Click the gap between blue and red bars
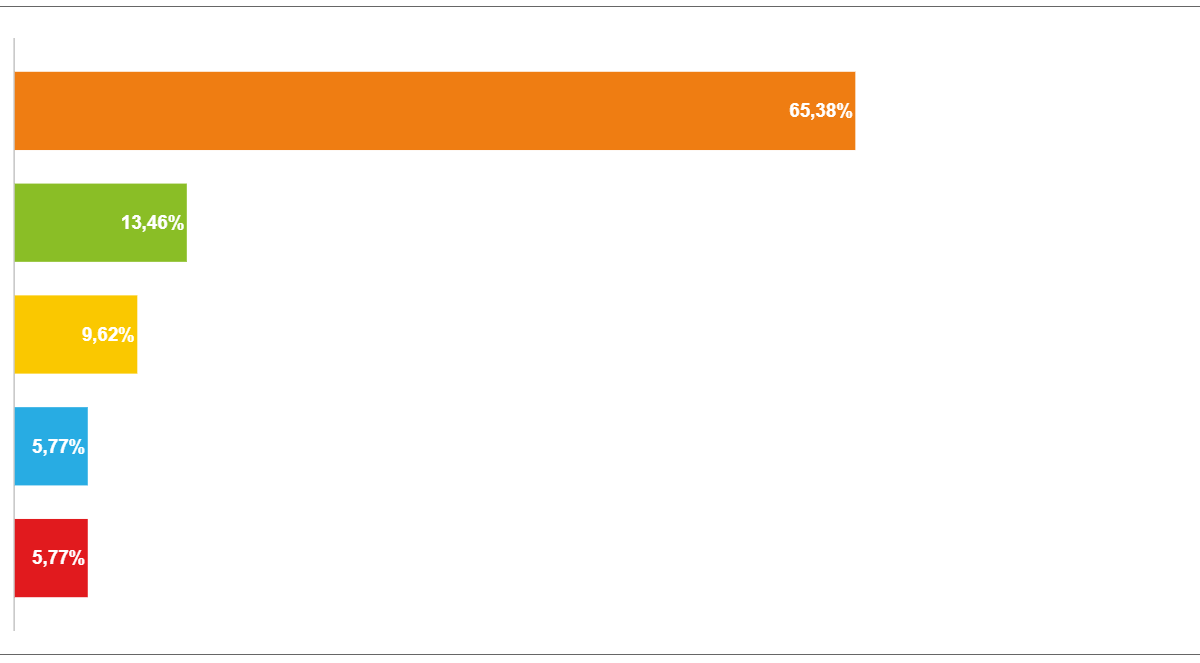The width and height of the screenshot is (1200, 663). [51, 503]
